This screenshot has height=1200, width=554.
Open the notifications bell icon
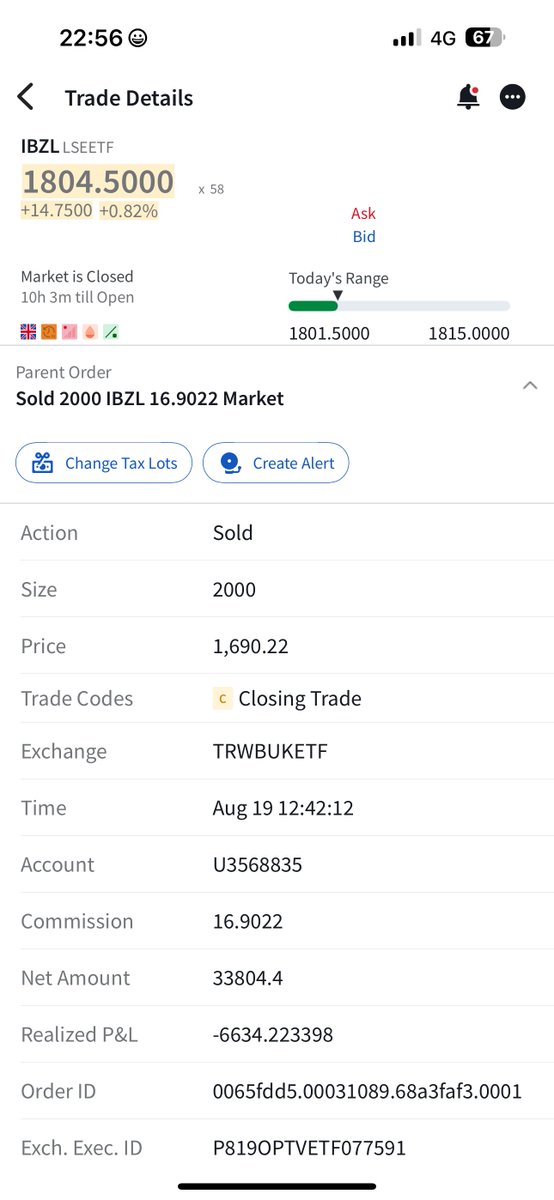tap(468, 97)
